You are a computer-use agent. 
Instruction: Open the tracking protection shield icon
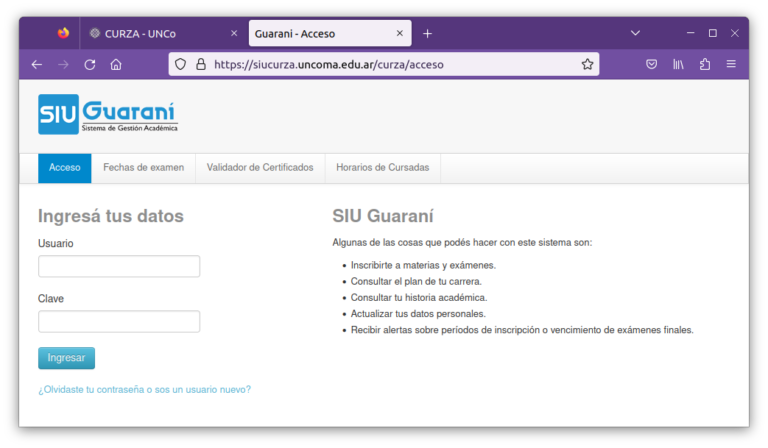181,64
